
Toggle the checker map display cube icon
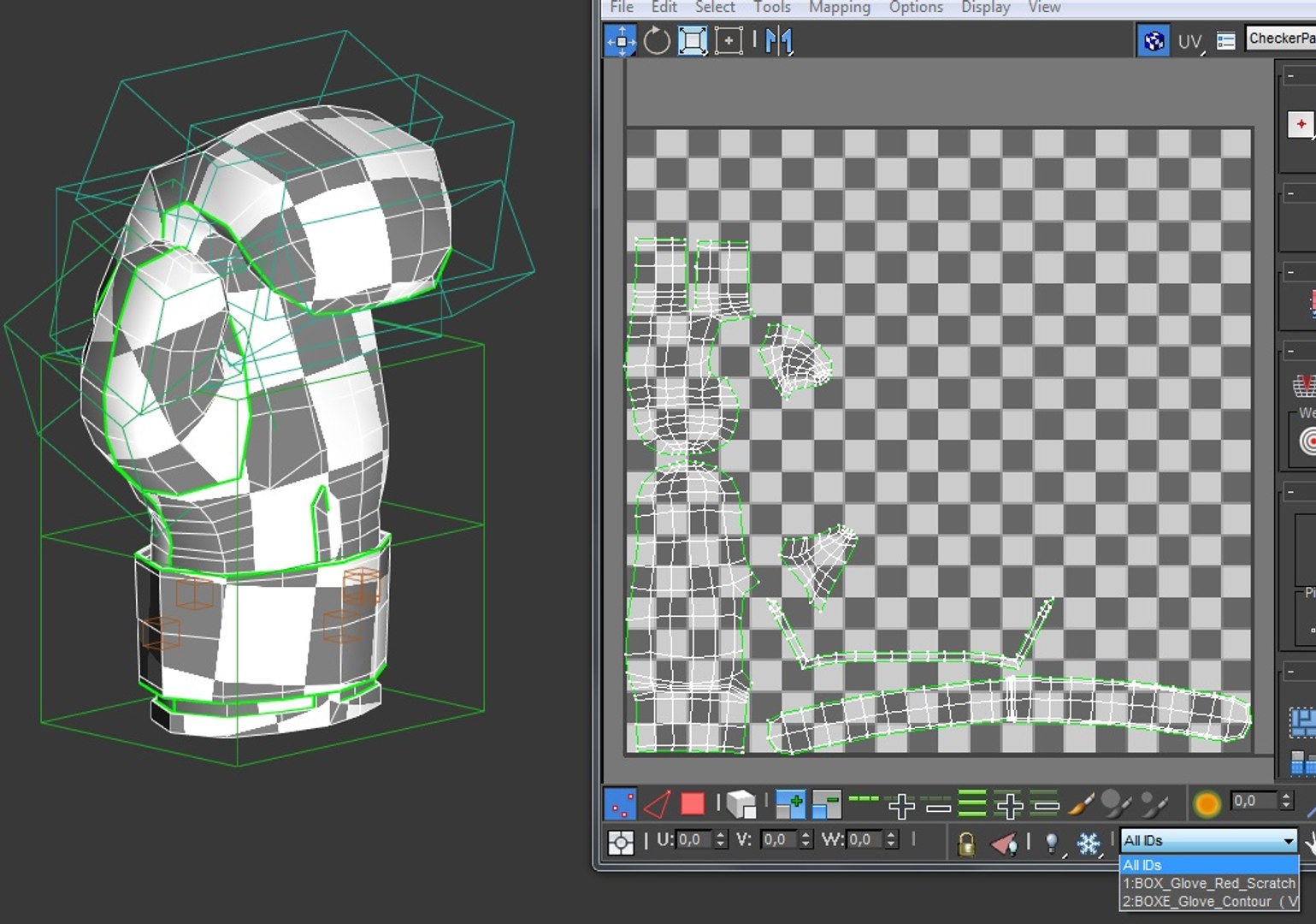coord(1154,40)
